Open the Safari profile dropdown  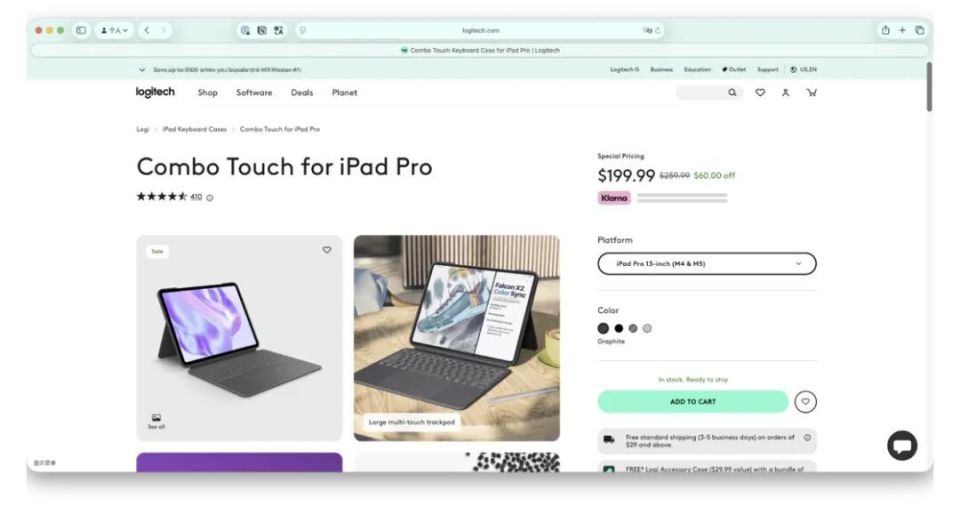pos(114,30)
